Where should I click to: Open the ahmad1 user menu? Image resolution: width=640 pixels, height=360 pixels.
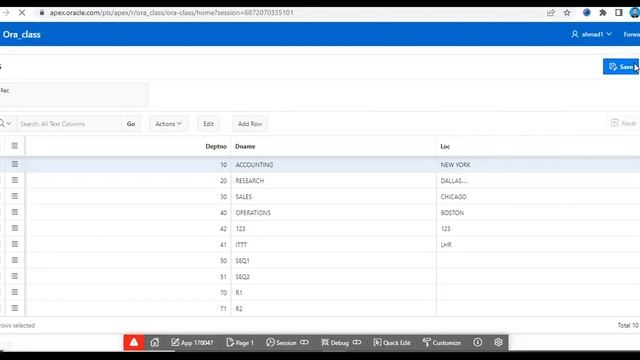[591, 34]
